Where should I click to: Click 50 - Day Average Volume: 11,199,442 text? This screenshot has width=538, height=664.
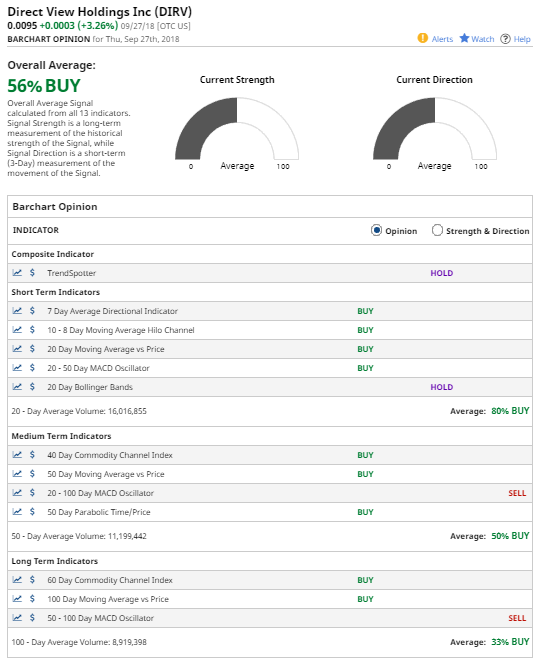coord(79,536)
